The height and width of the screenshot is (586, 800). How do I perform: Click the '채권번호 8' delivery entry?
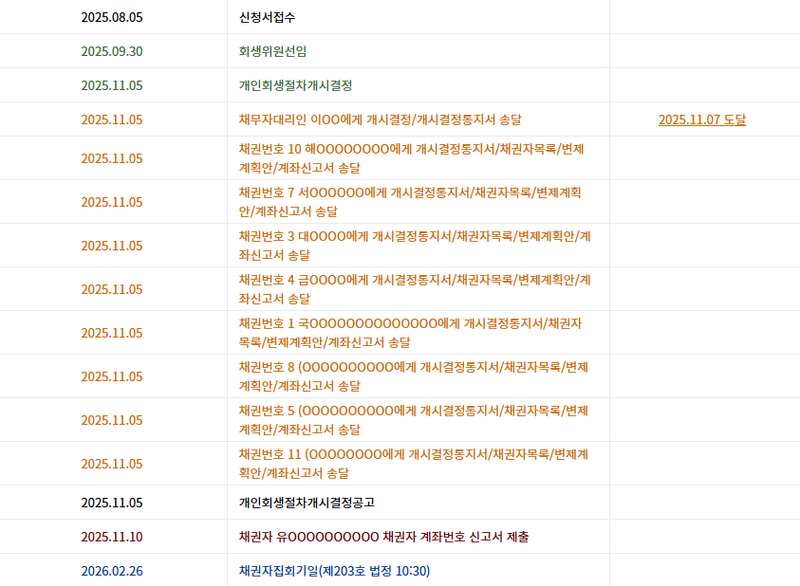[413, 376]
